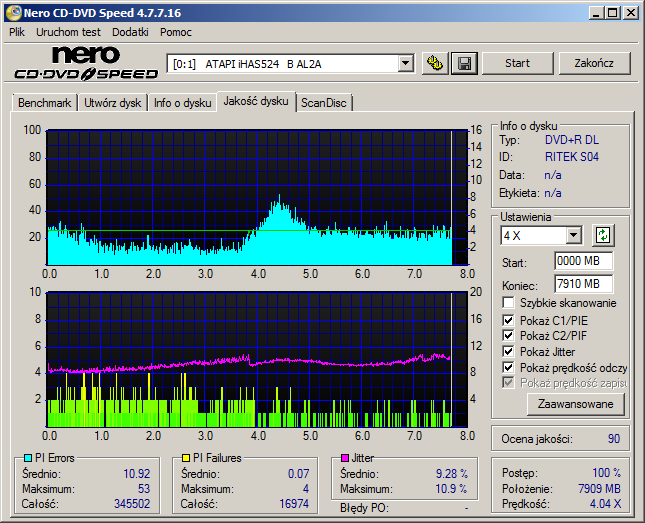The width and height of the screenshot is (645, 523).
Task: Close the Nero CD-DVD Speed window
Action: (631, 13)
